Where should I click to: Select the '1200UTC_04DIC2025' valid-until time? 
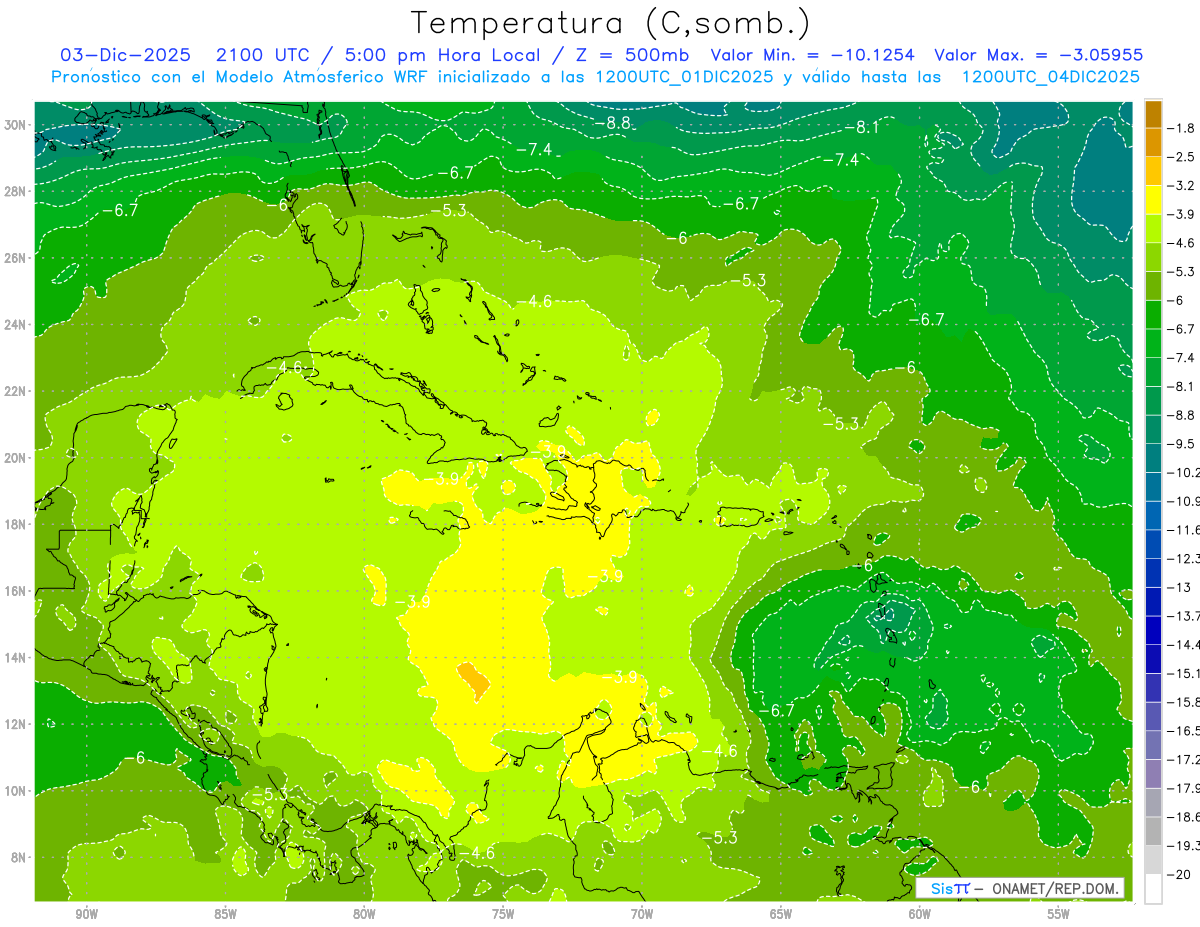tap(1050, 77)
